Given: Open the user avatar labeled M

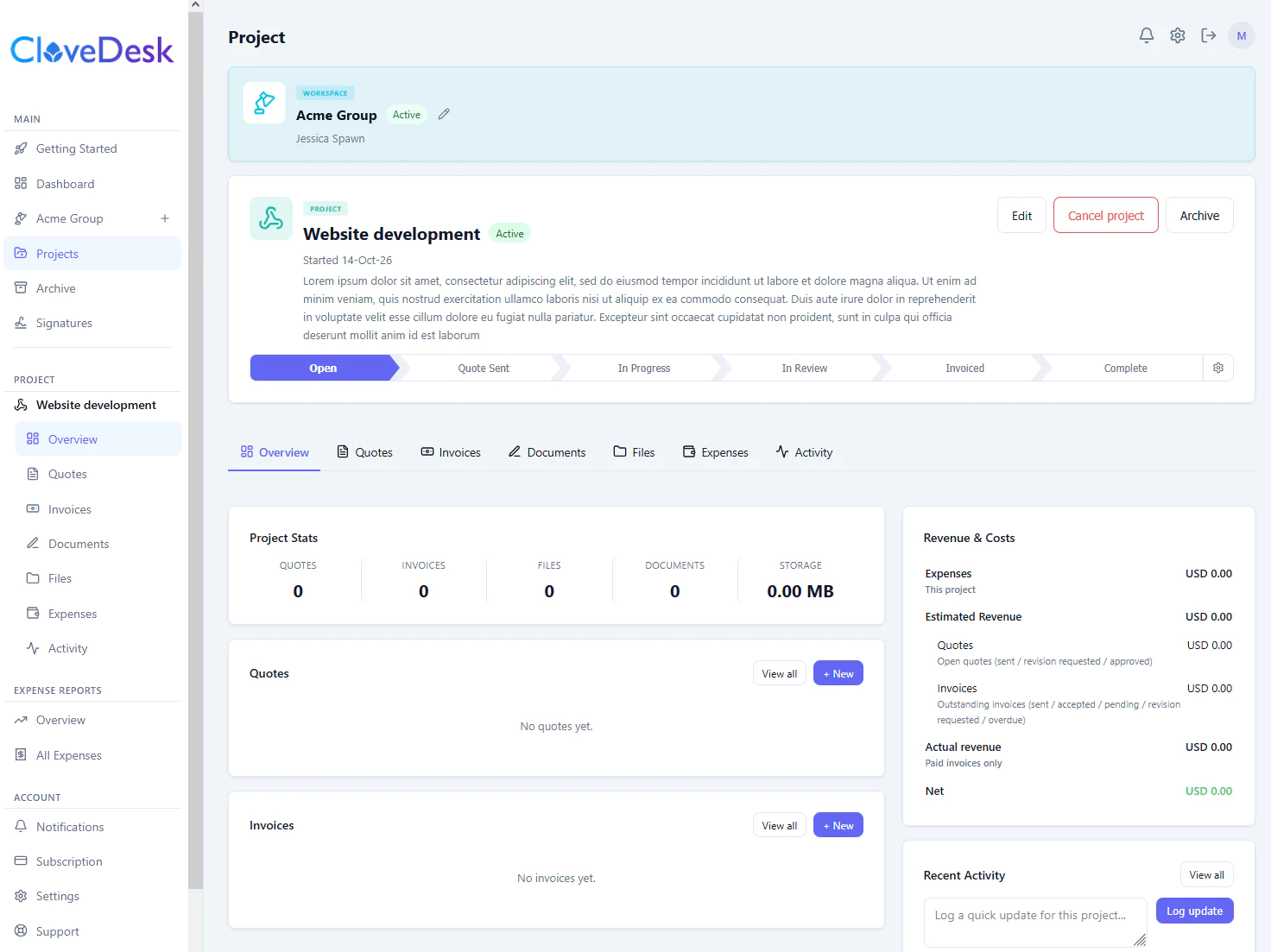Looking at the screenshot, I should [x=1242, y=35].
